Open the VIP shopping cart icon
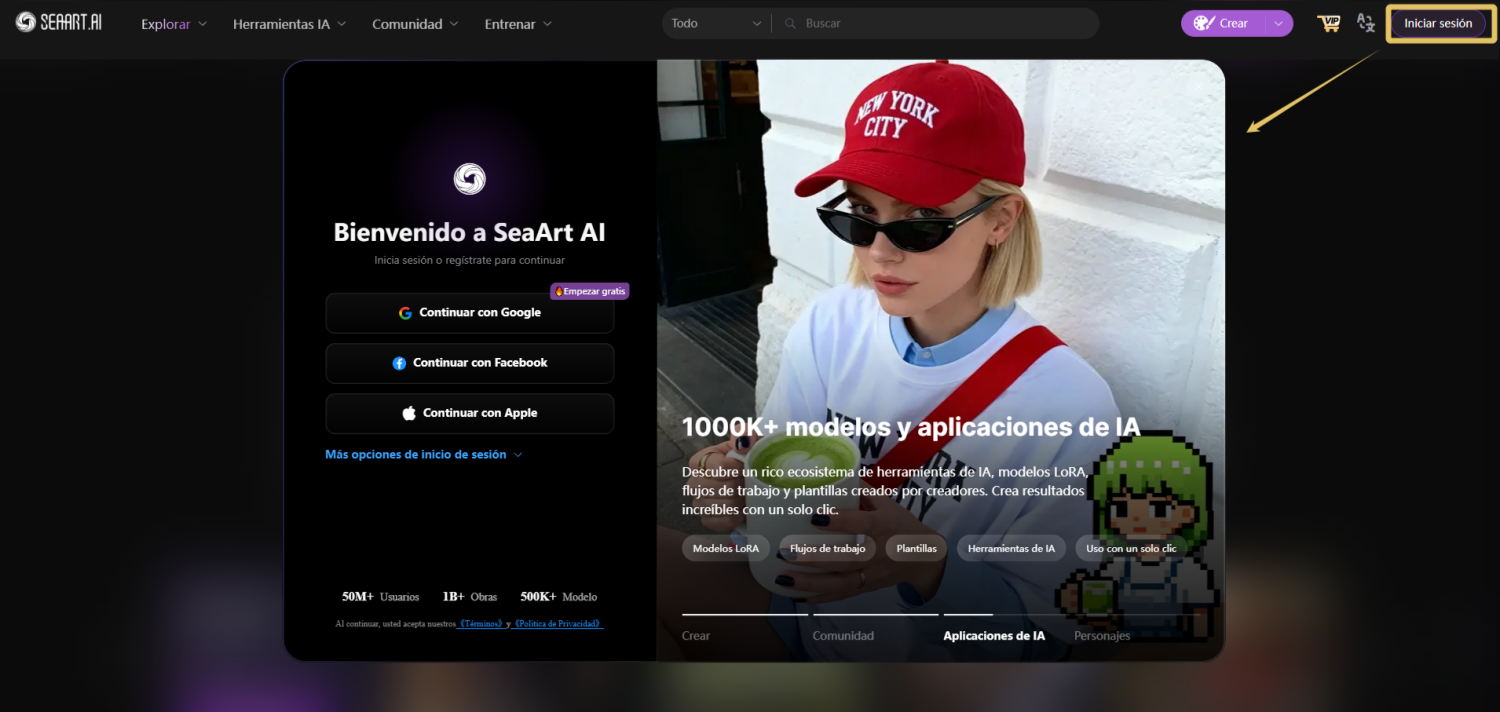This screenshot has height=712, width=1500. click(1329, 23)
